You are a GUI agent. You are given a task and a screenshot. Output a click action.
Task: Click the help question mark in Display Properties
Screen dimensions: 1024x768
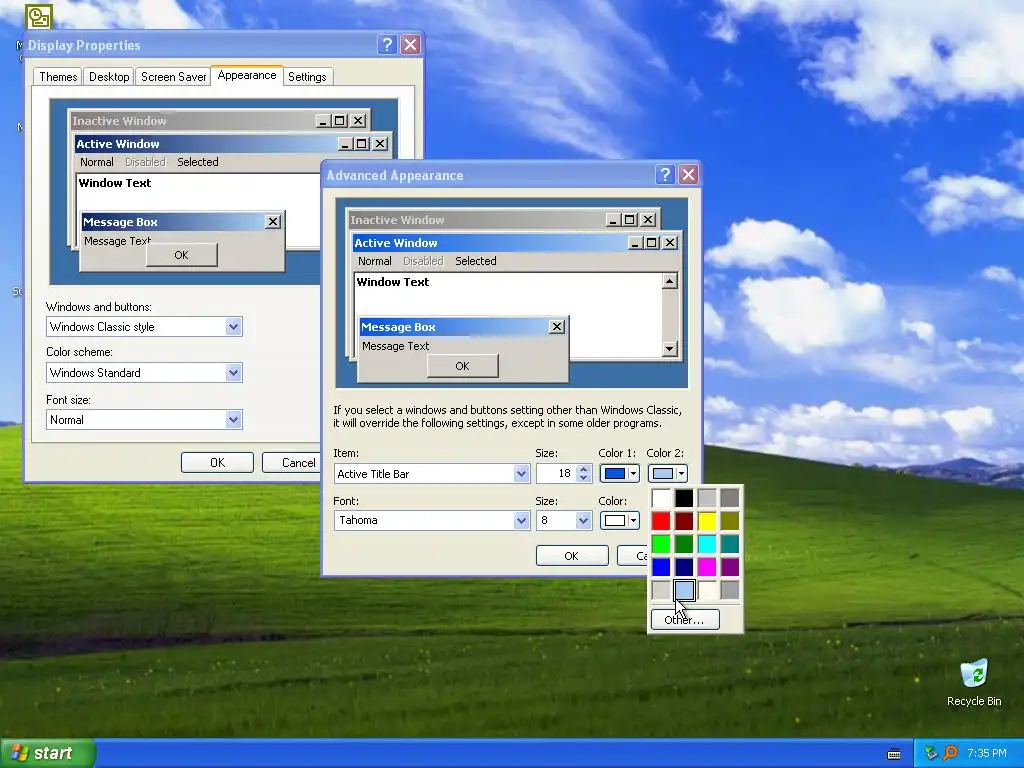click(387, 44)
